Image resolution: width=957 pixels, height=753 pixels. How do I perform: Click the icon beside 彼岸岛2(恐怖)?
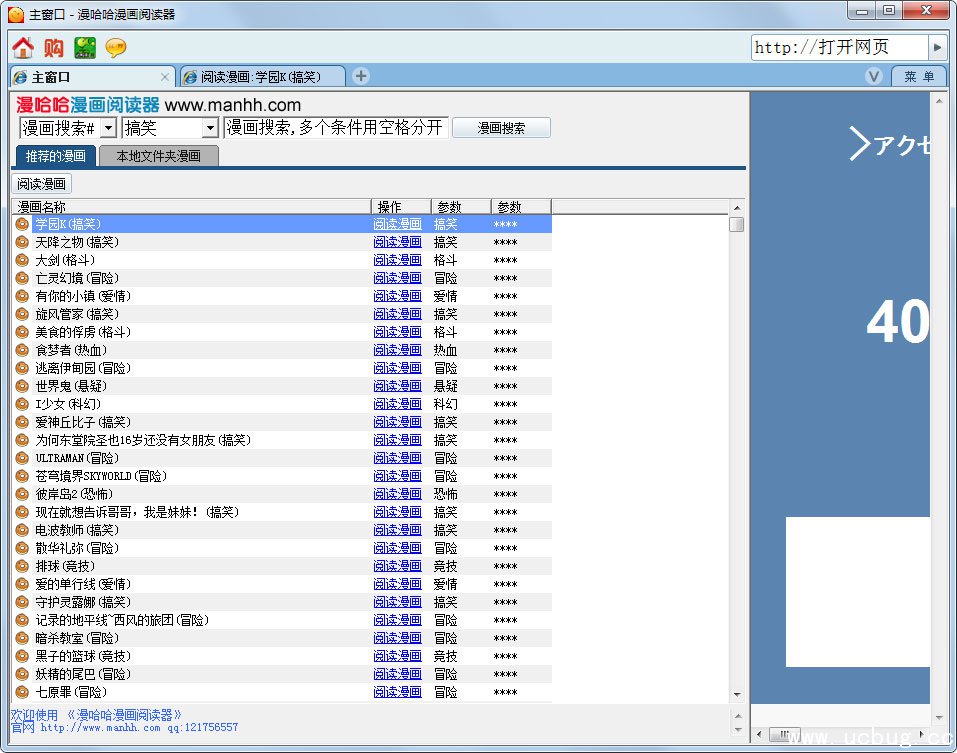[x=22, y=494]
